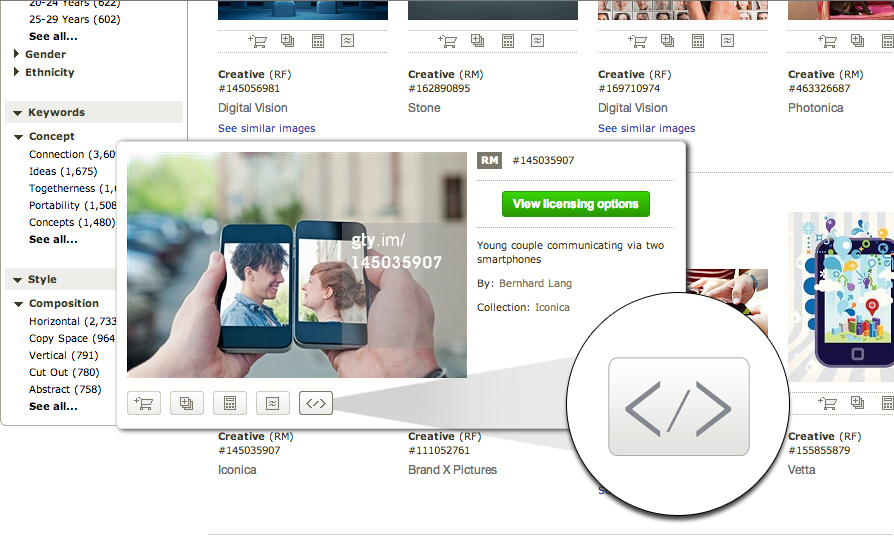Add image 145056981 to cart

pos(257,41)
